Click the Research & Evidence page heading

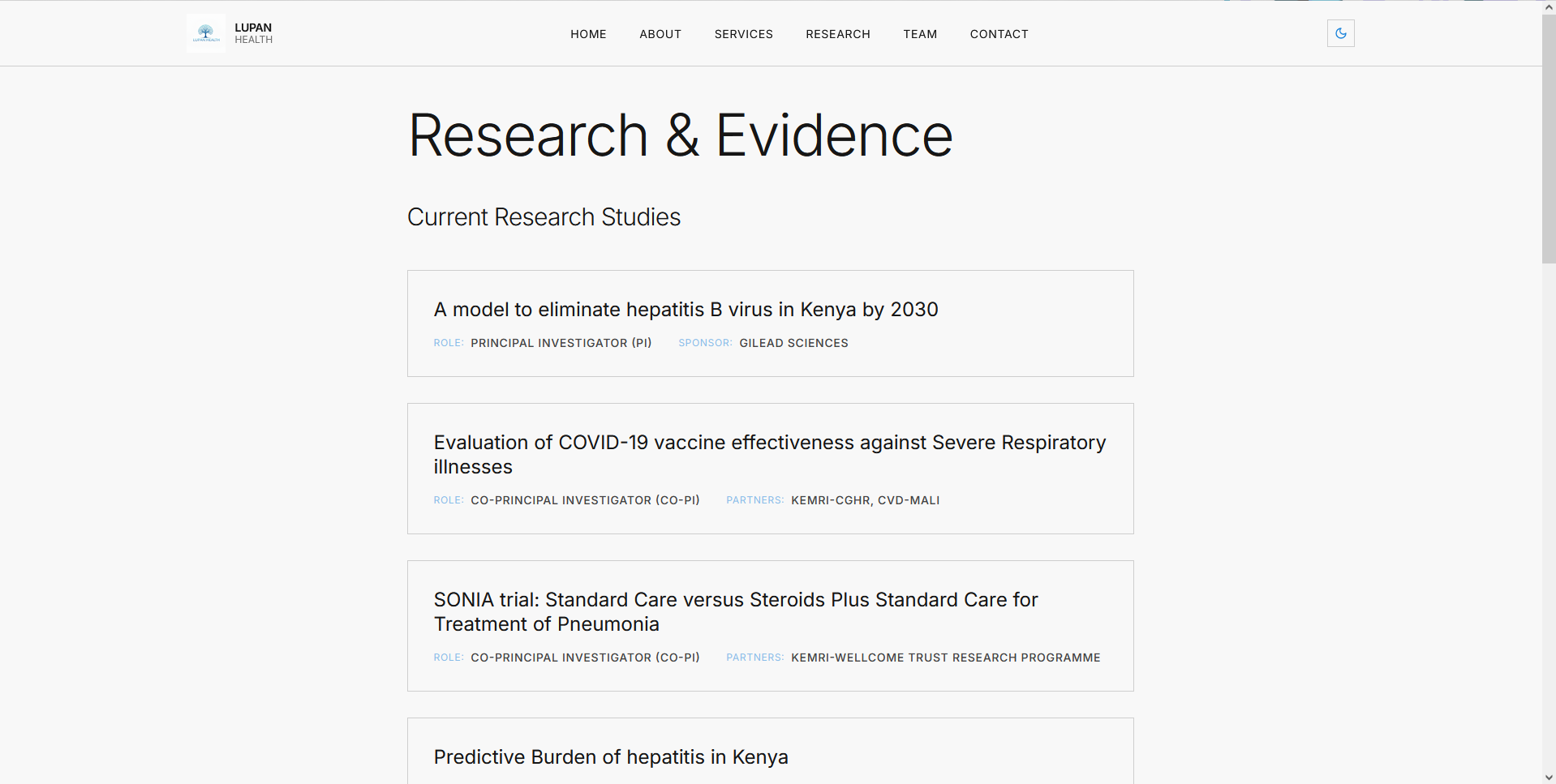[681, 134]
